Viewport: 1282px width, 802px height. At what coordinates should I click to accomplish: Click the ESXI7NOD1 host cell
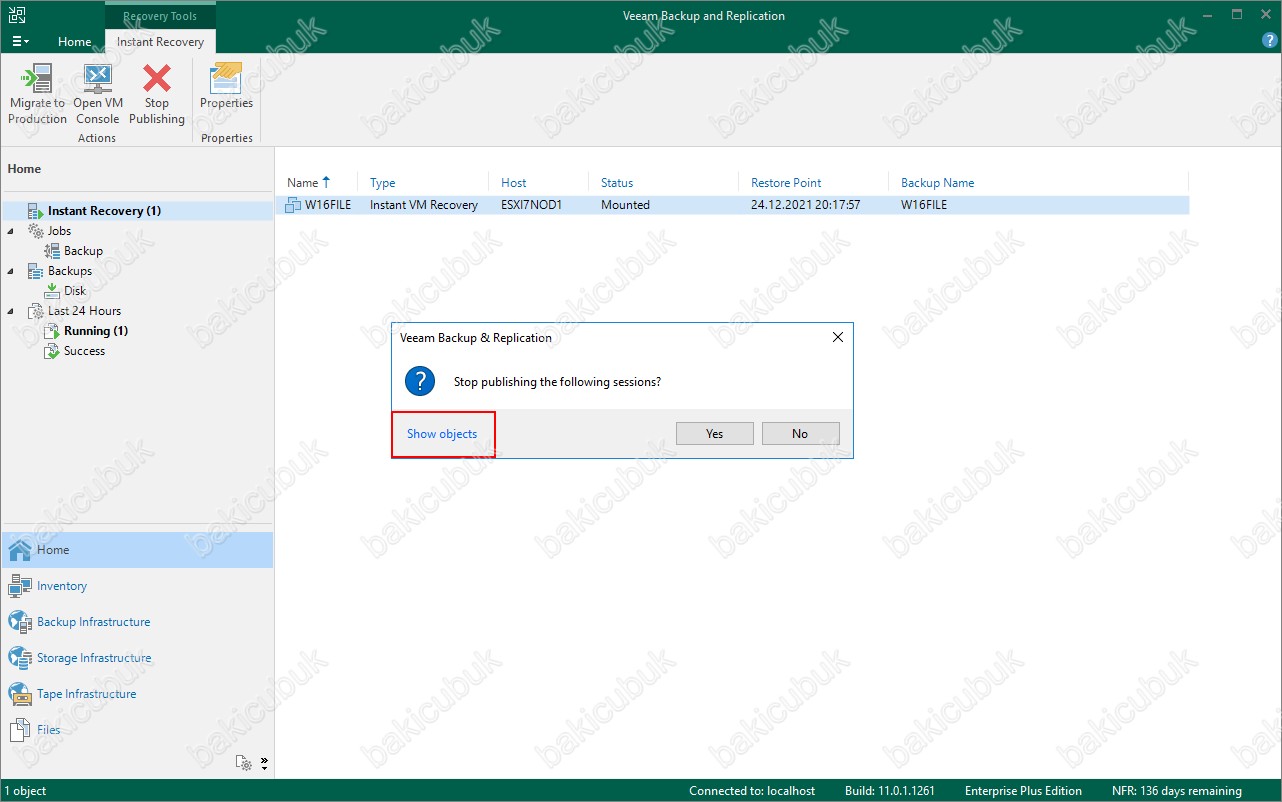[532, 205]
